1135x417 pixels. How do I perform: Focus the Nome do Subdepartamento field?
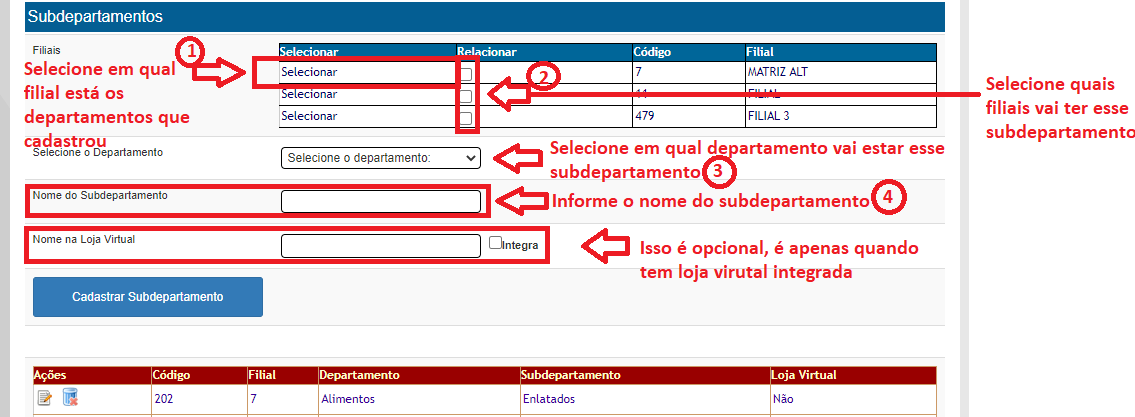[381, 202]
